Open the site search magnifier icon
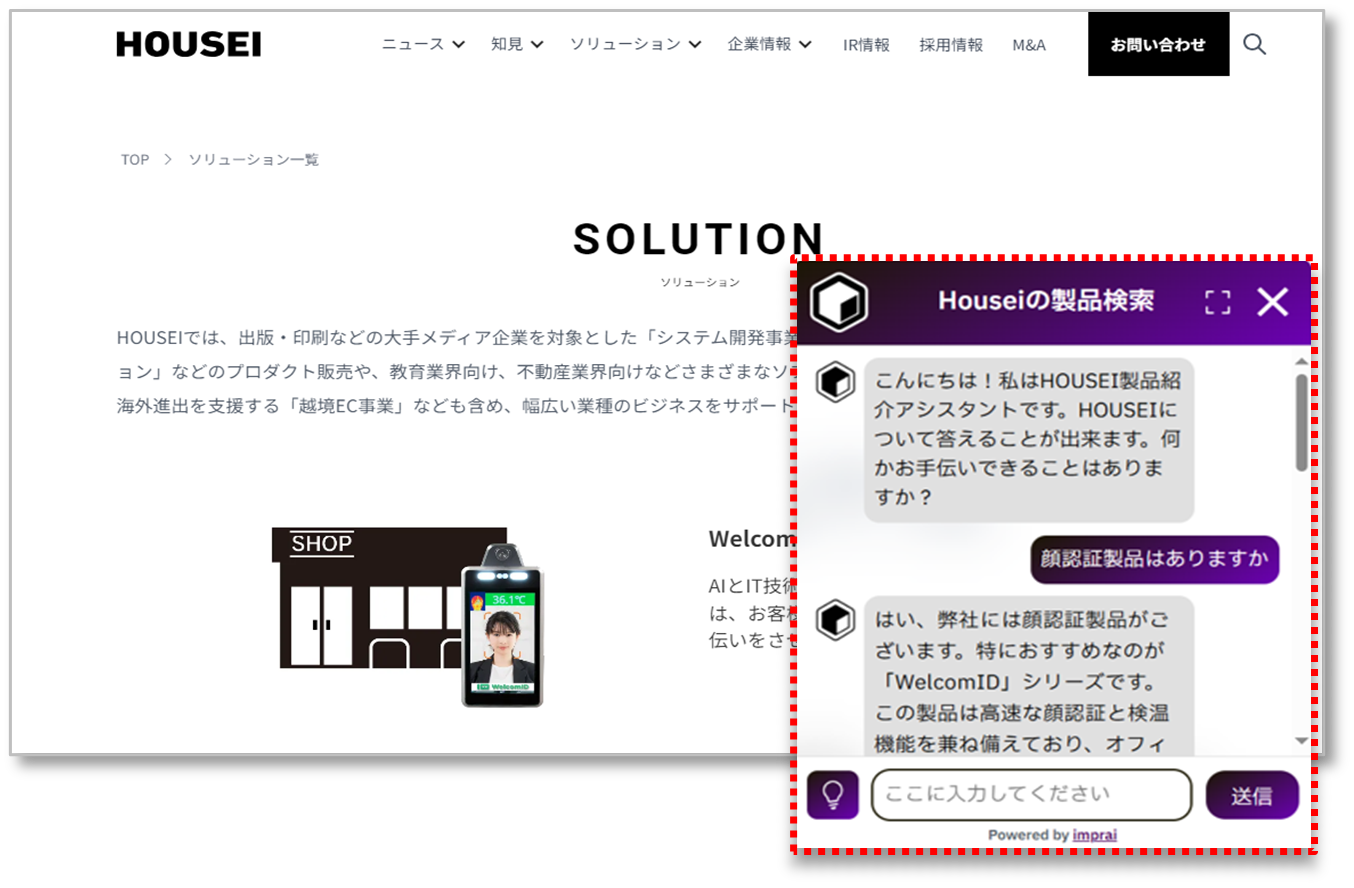 pyautogui.click(x=1254, y=44)
